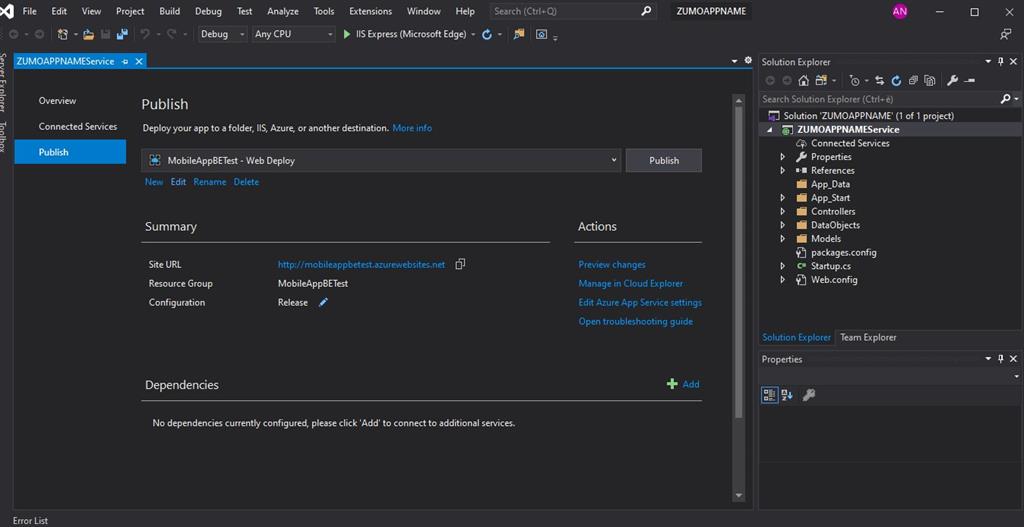Click Open troubleshooting guide link
The width and height of the screenshot is (1024, 527).
tap(635, 321)
